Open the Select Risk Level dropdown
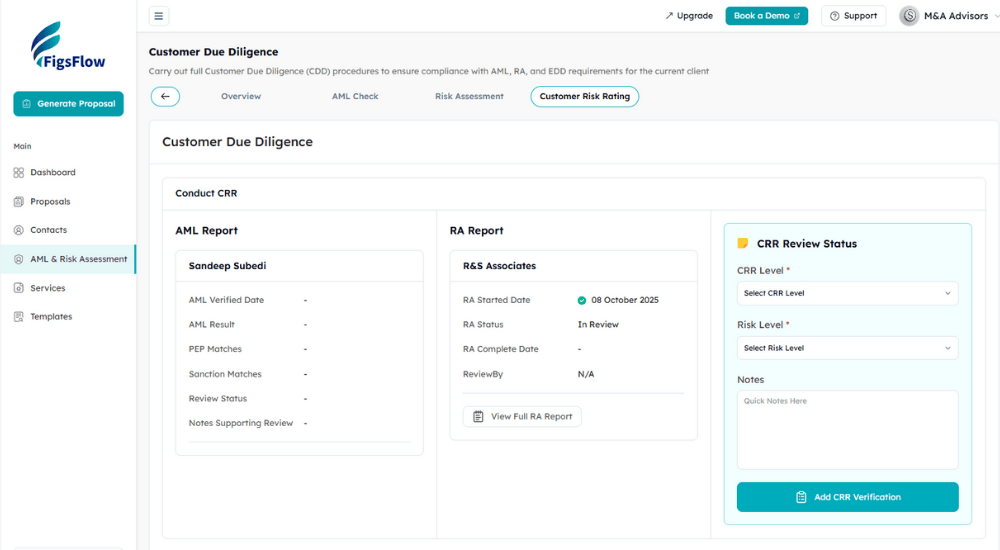Viewport: 1000px width, 550px height. click(847, 348)
